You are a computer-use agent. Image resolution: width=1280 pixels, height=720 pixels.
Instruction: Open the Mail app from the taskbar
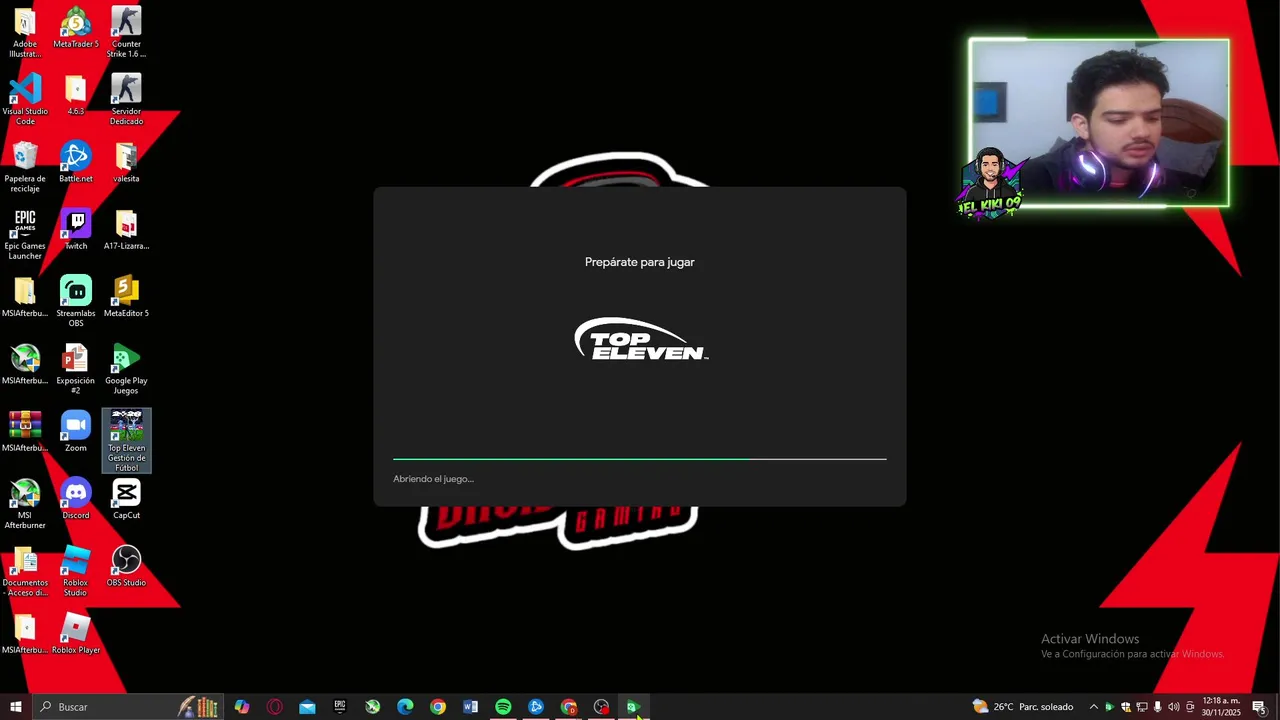(307, 707)
